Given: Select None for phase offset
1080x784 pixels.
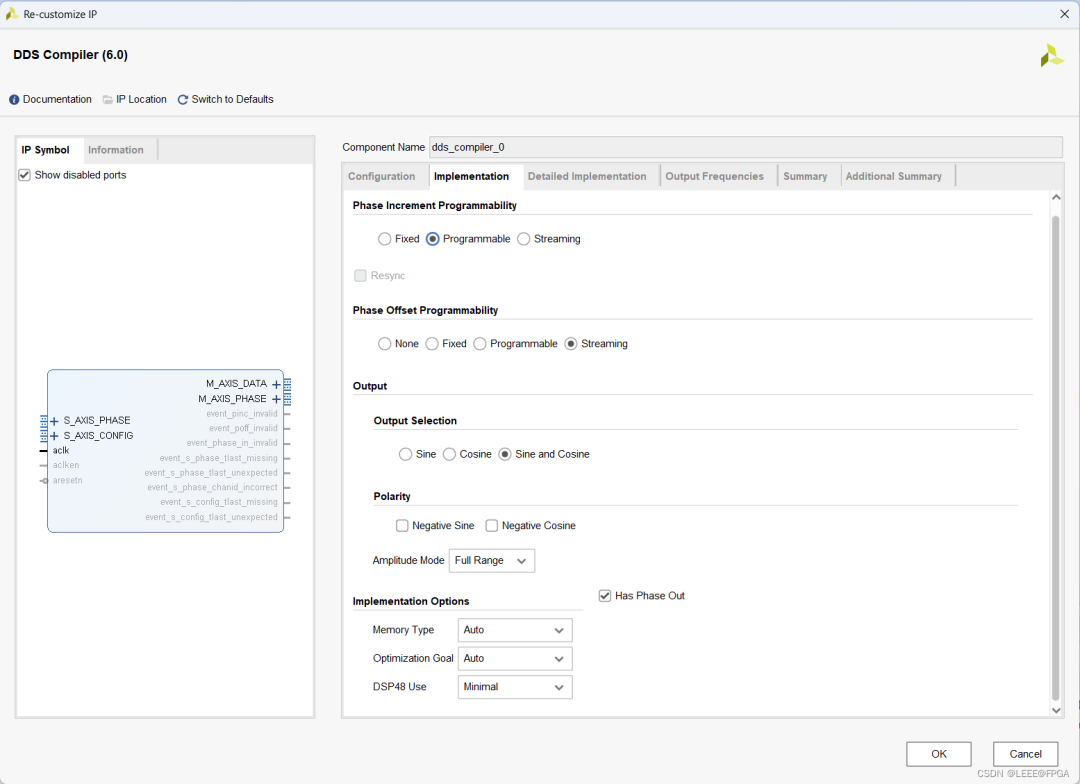Looking at the screenshot, I should 384,344.
